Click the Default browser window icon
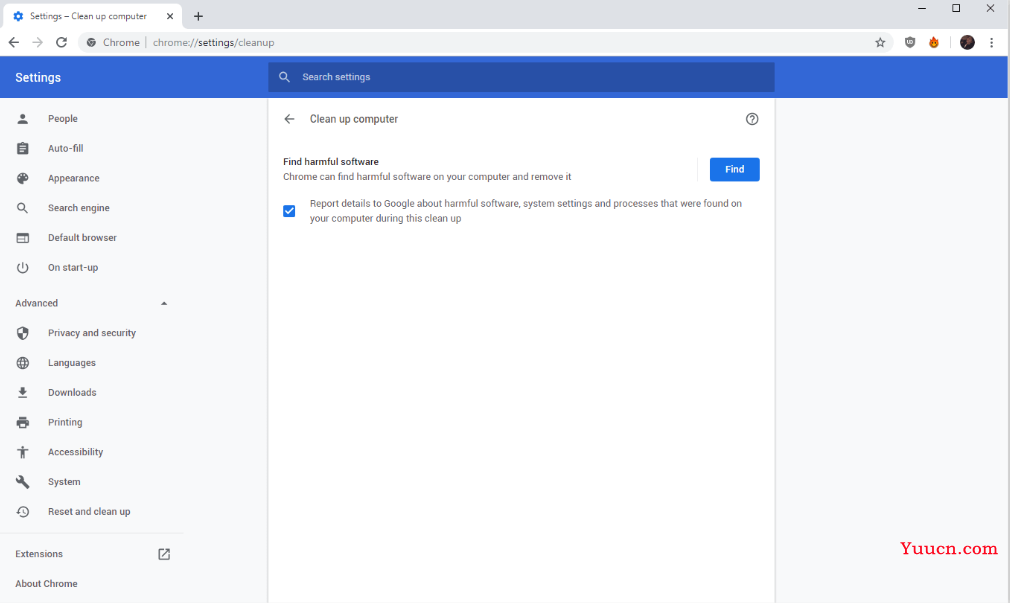 (23, 238)
